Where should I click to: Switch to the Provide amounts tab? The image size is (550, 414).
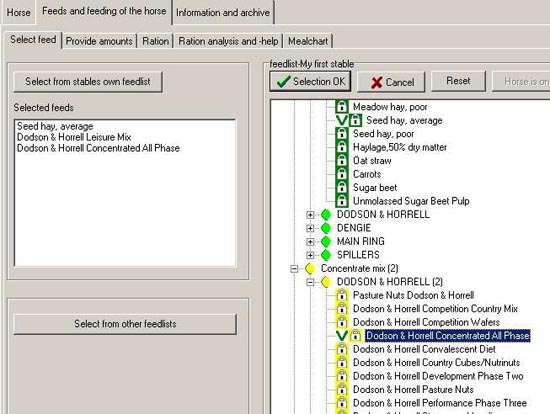pos(99,41)
